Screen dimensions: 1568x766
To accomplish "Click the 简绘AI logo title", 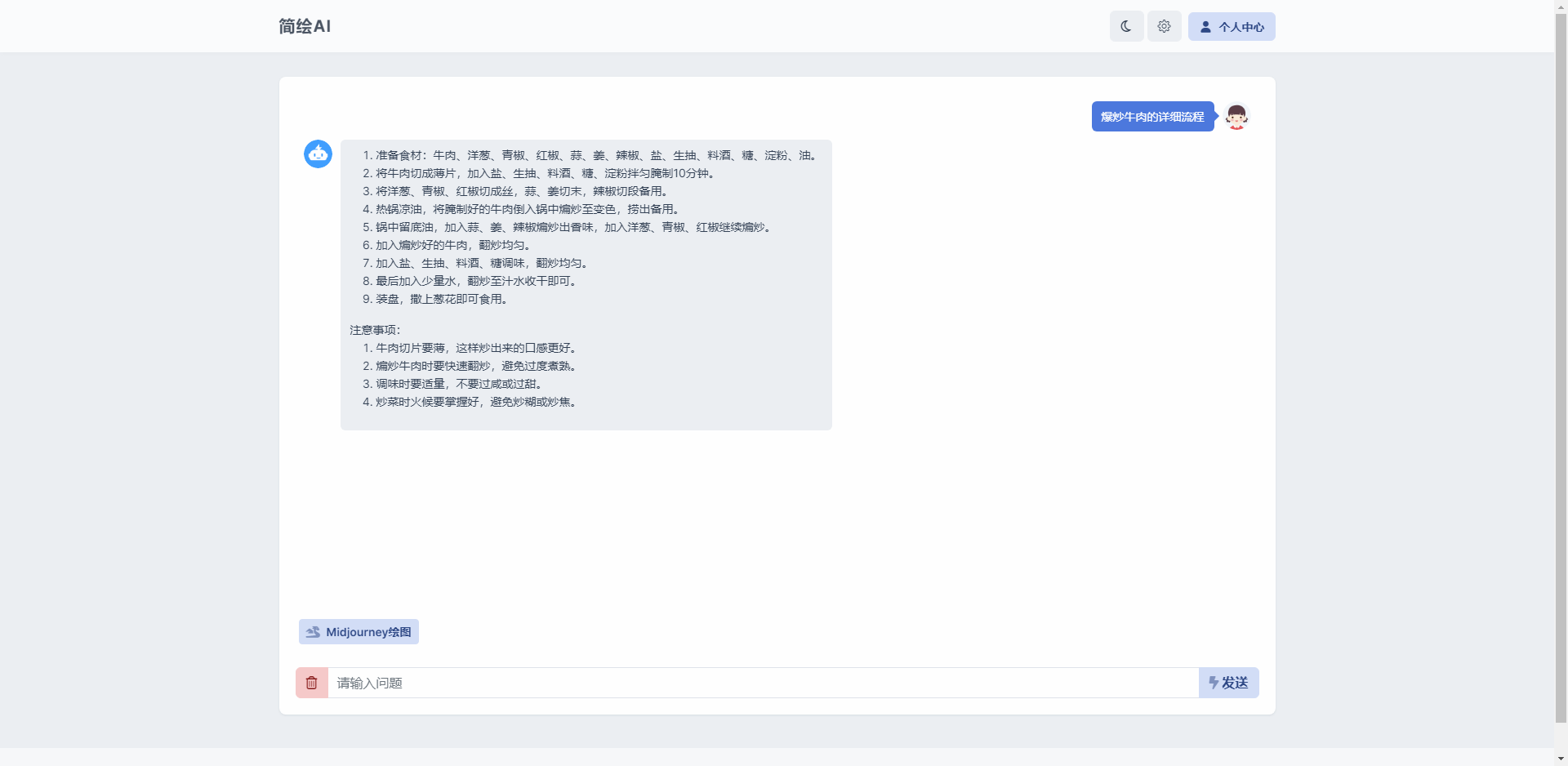I will tap(305, 26).
